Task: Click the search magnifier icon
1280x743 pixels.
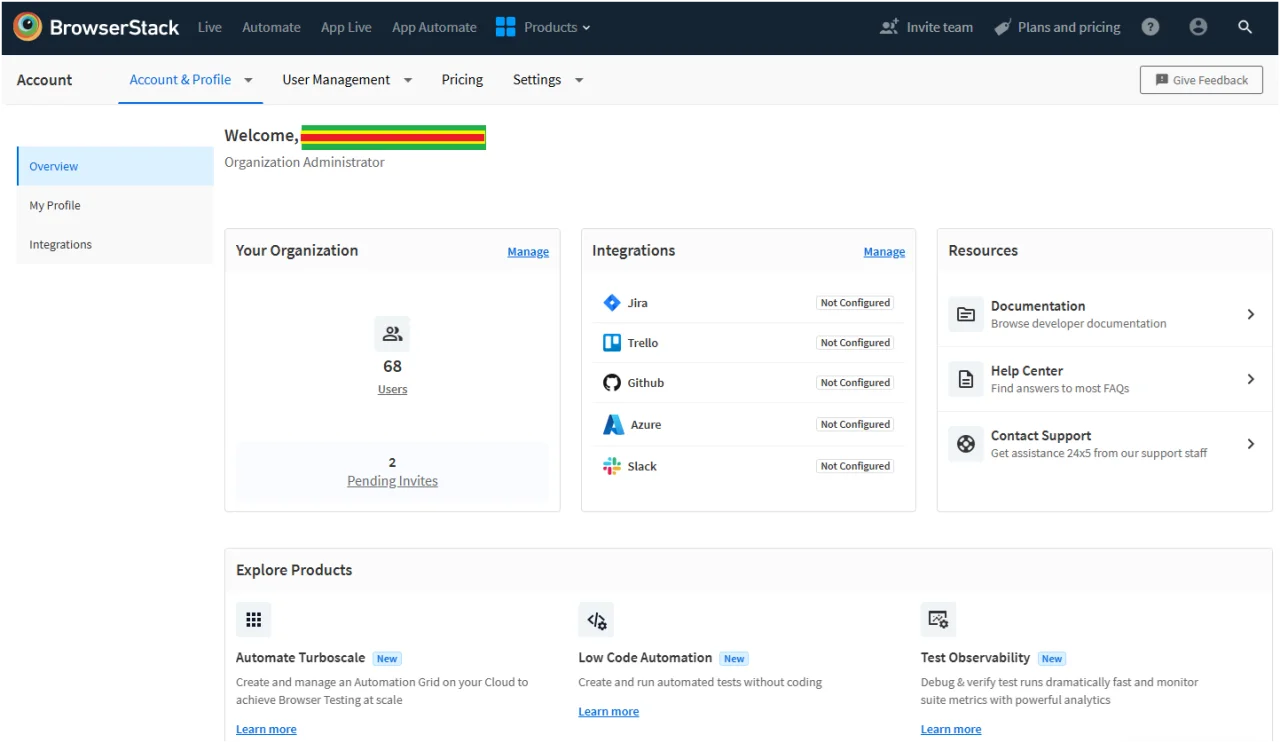Action: [1245, 27]
